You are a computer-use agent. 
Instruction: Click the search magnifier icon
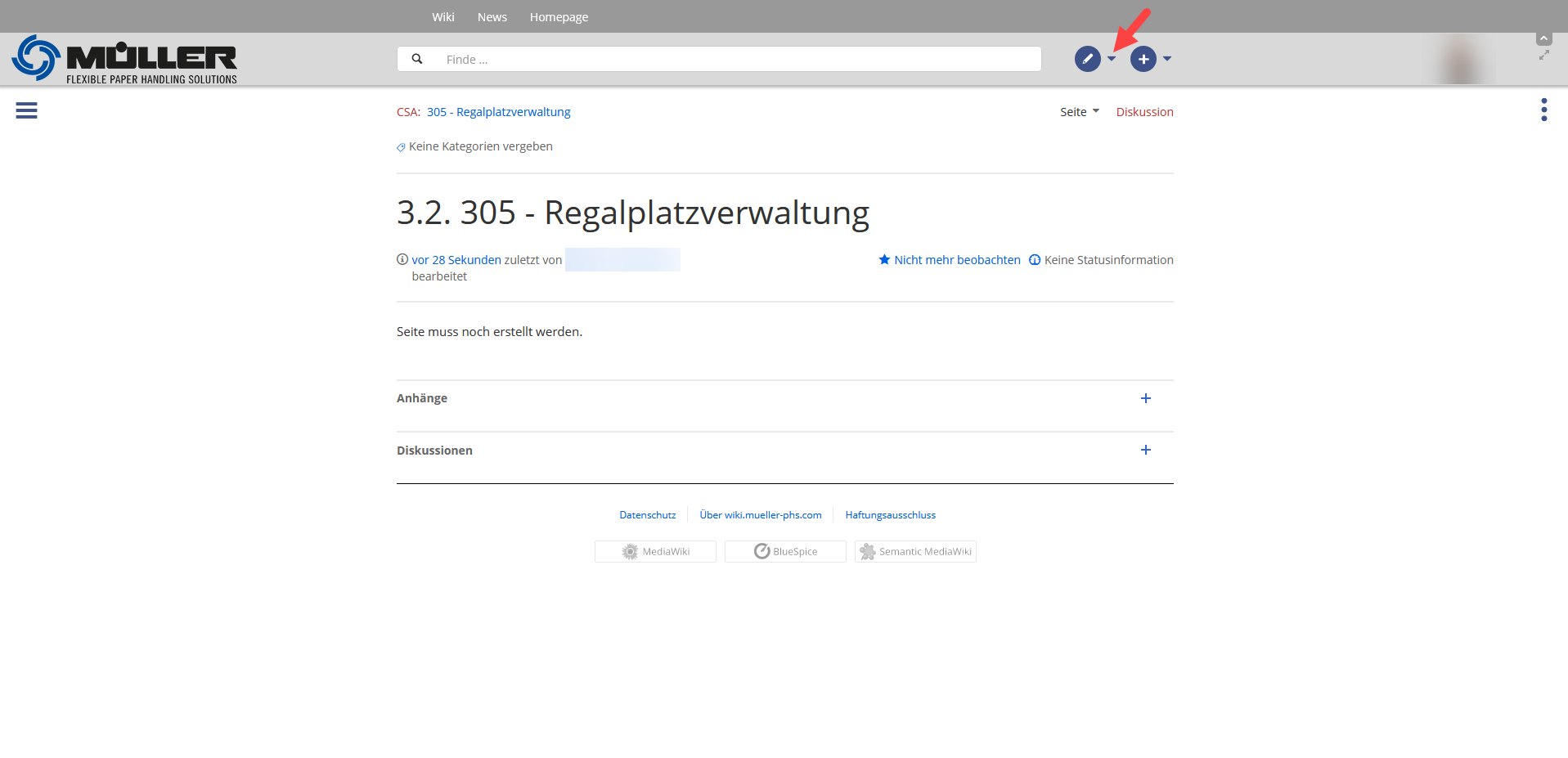(417, 59)
